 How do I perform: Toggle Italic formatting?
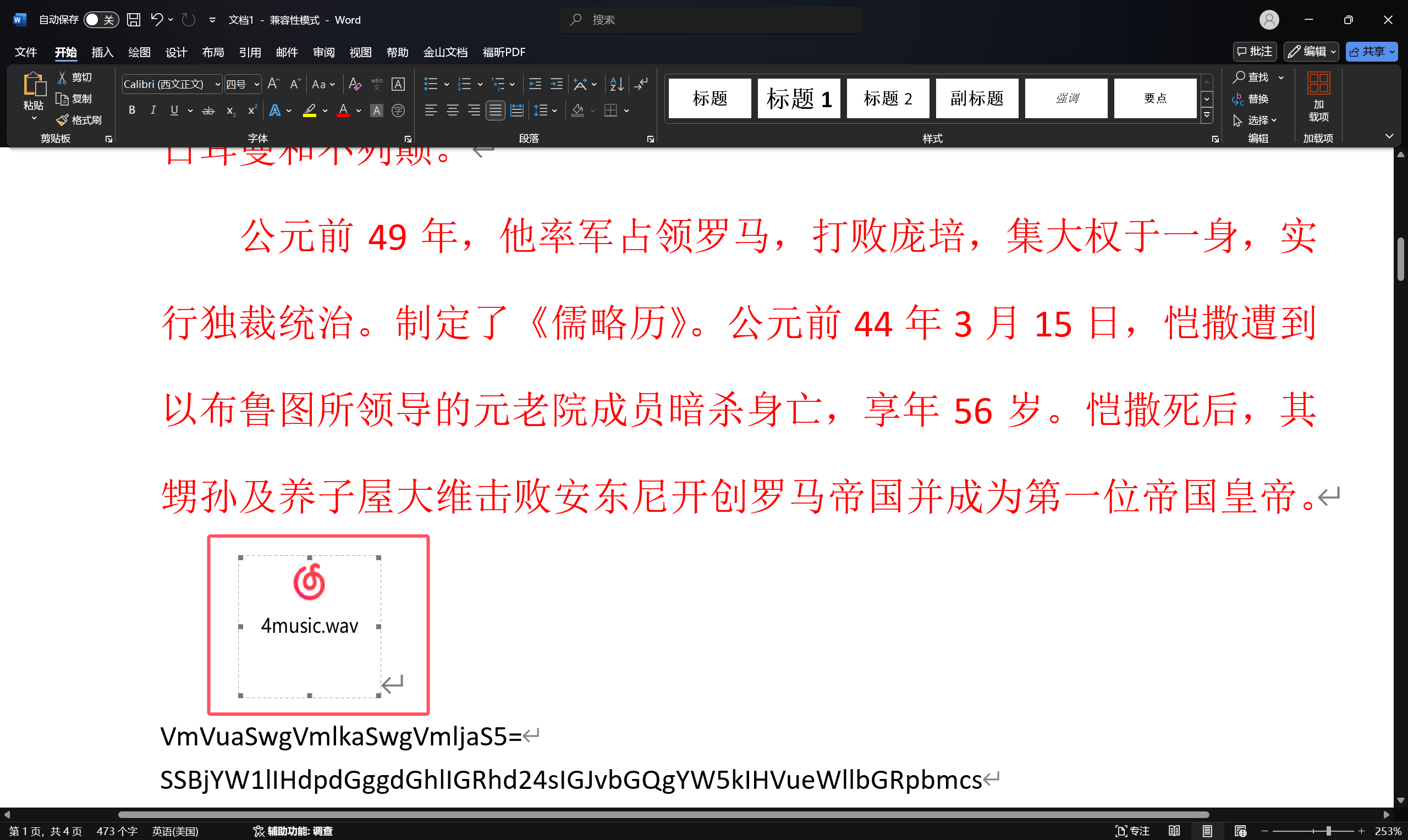[153, 110]
